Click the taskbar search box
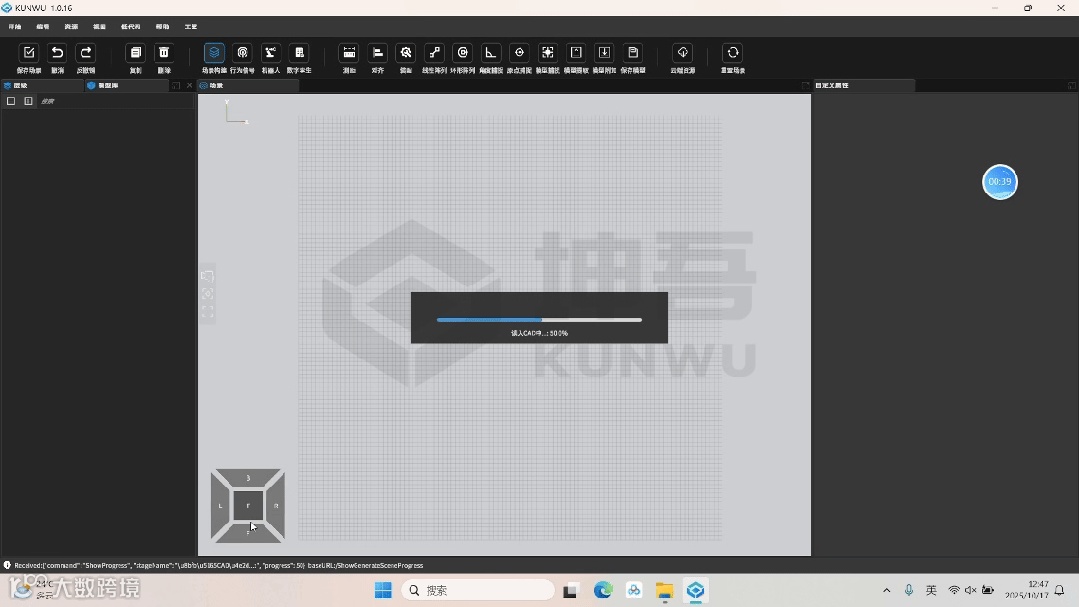The image size is (1079, 607). [478, 590]
